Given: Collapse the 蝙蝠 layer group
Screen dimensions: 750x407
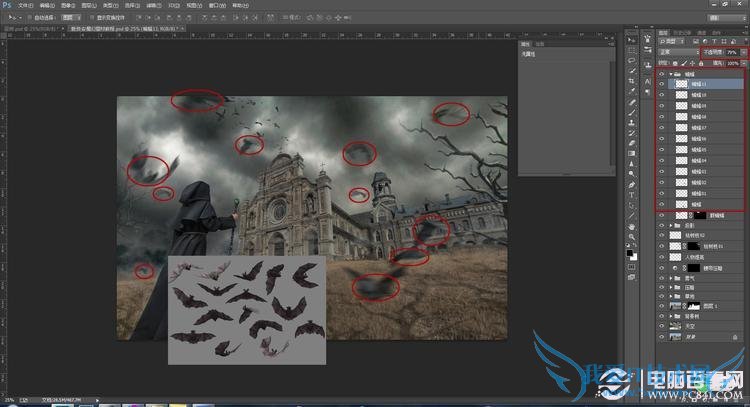Looking at the screenshot, I should pyautogui.click(x=669, y=73).
